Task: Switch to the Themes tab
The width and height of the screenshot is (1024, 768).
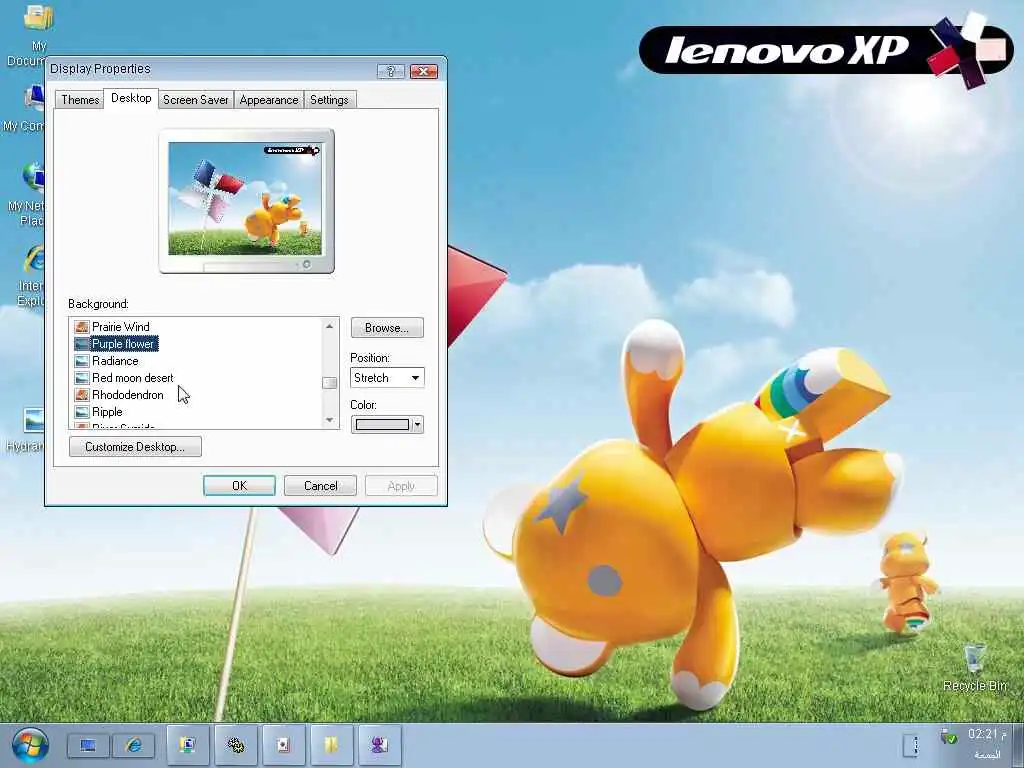Action: (x=80, y=99)
